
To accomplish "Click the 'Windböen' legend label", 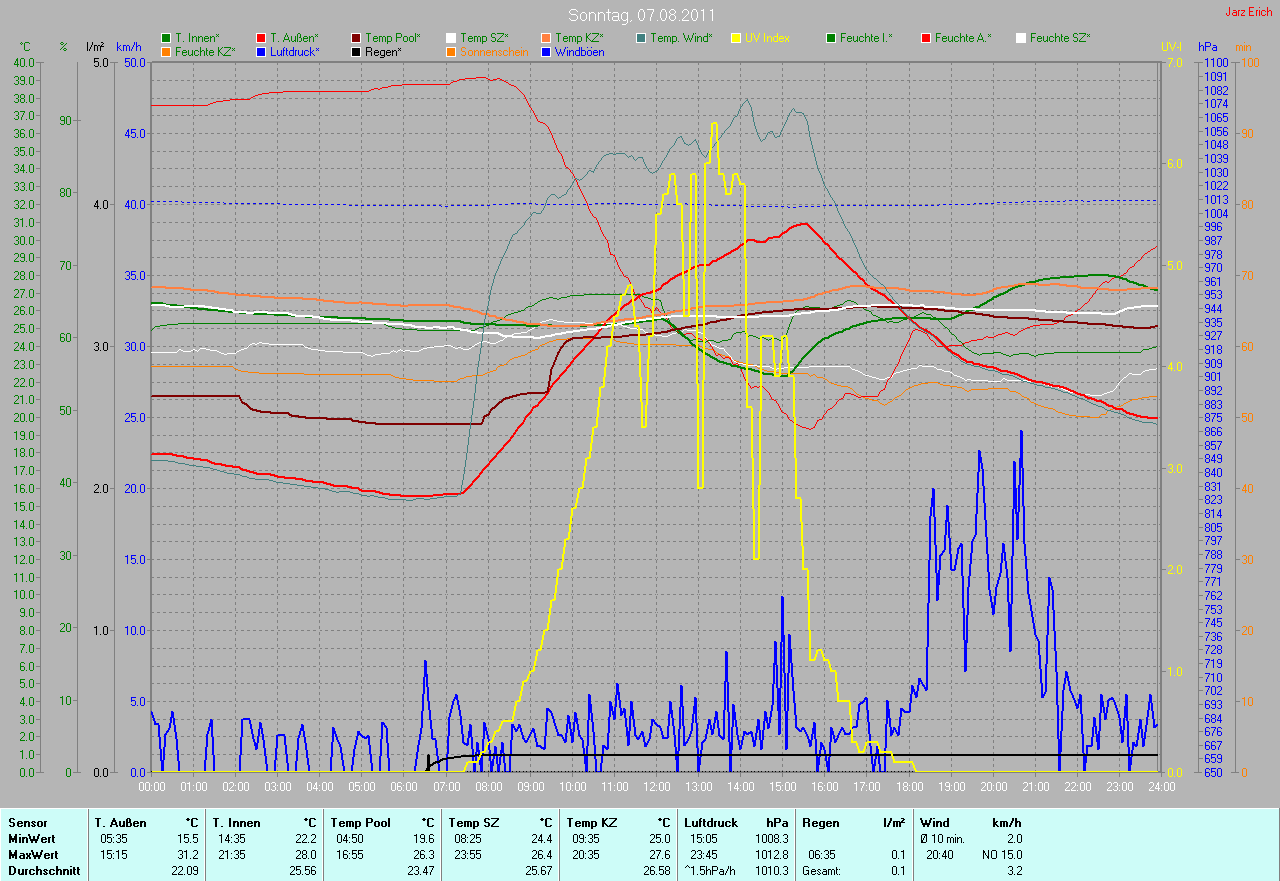I will click(x=579, y=51).
